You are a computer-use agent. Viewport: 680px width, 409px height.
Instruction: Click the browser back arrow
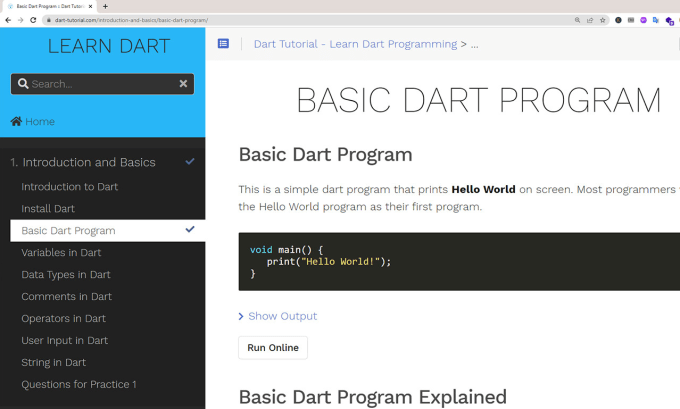pyautogui.click(x=8, y=20)
